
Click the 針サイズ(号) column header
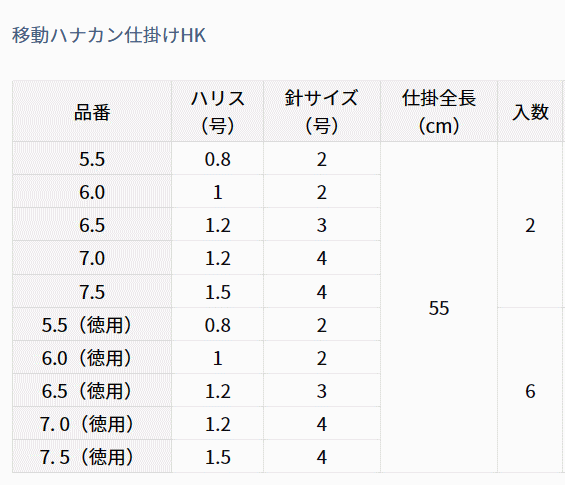click(x=322, y=111)
